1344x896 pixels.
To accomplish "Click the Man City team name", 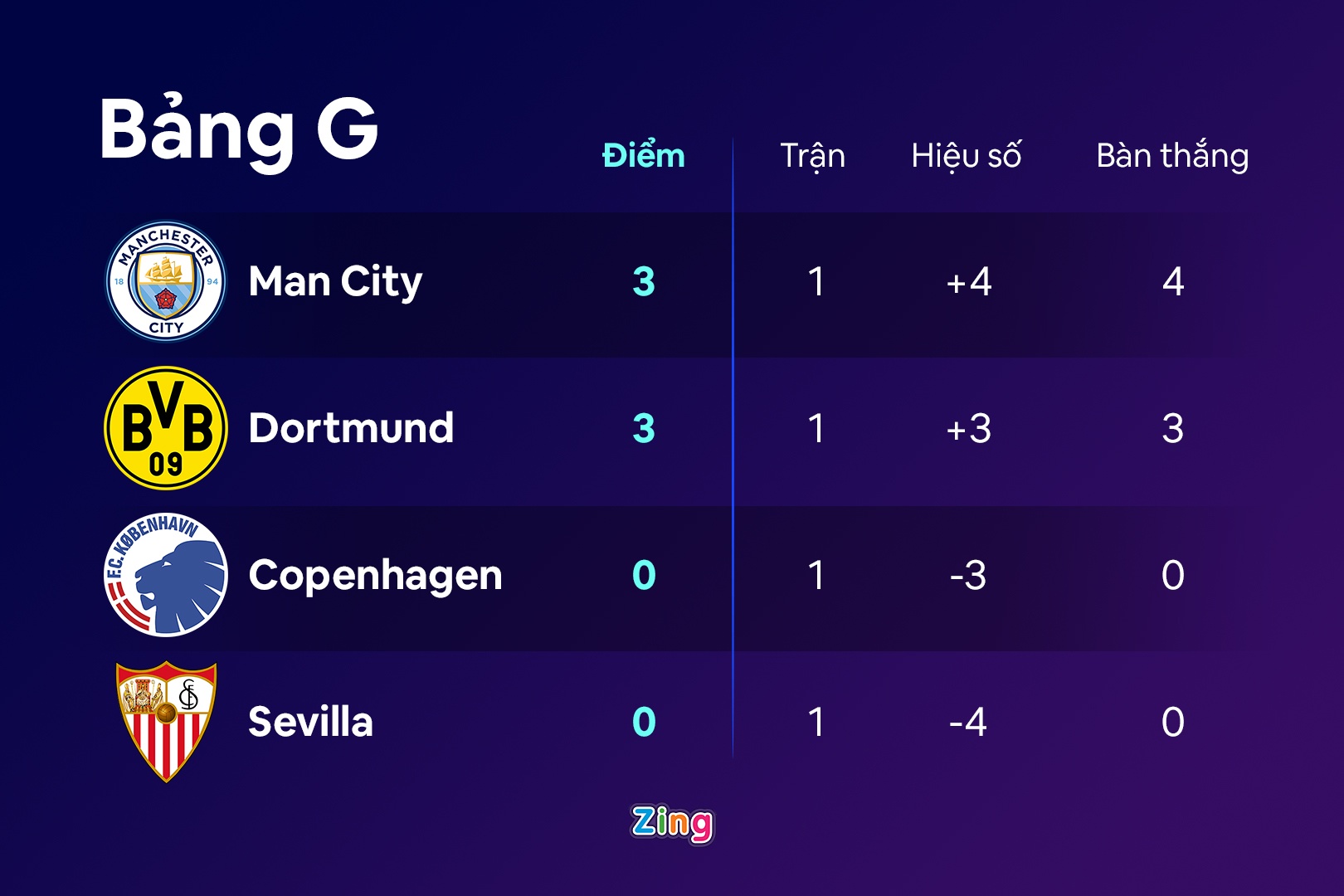I will coord(335,282).
